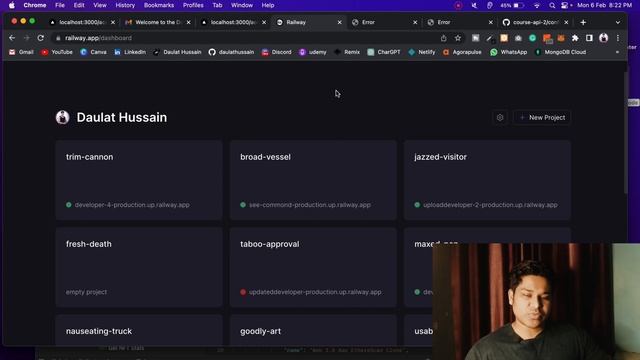This screenshot has height=360, width=640.
Task: Click see-commond-production.up.railway.app link
Action: click(310, 205)
